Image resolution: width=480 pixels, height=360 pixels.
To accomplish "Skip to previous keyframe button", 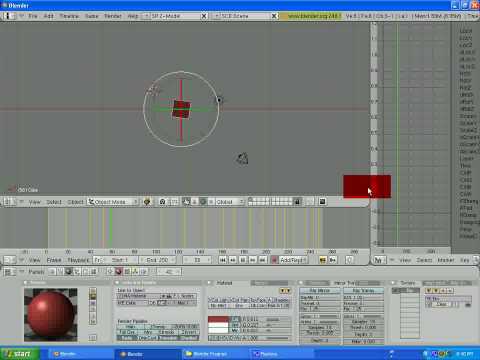I will click(233, 260).
